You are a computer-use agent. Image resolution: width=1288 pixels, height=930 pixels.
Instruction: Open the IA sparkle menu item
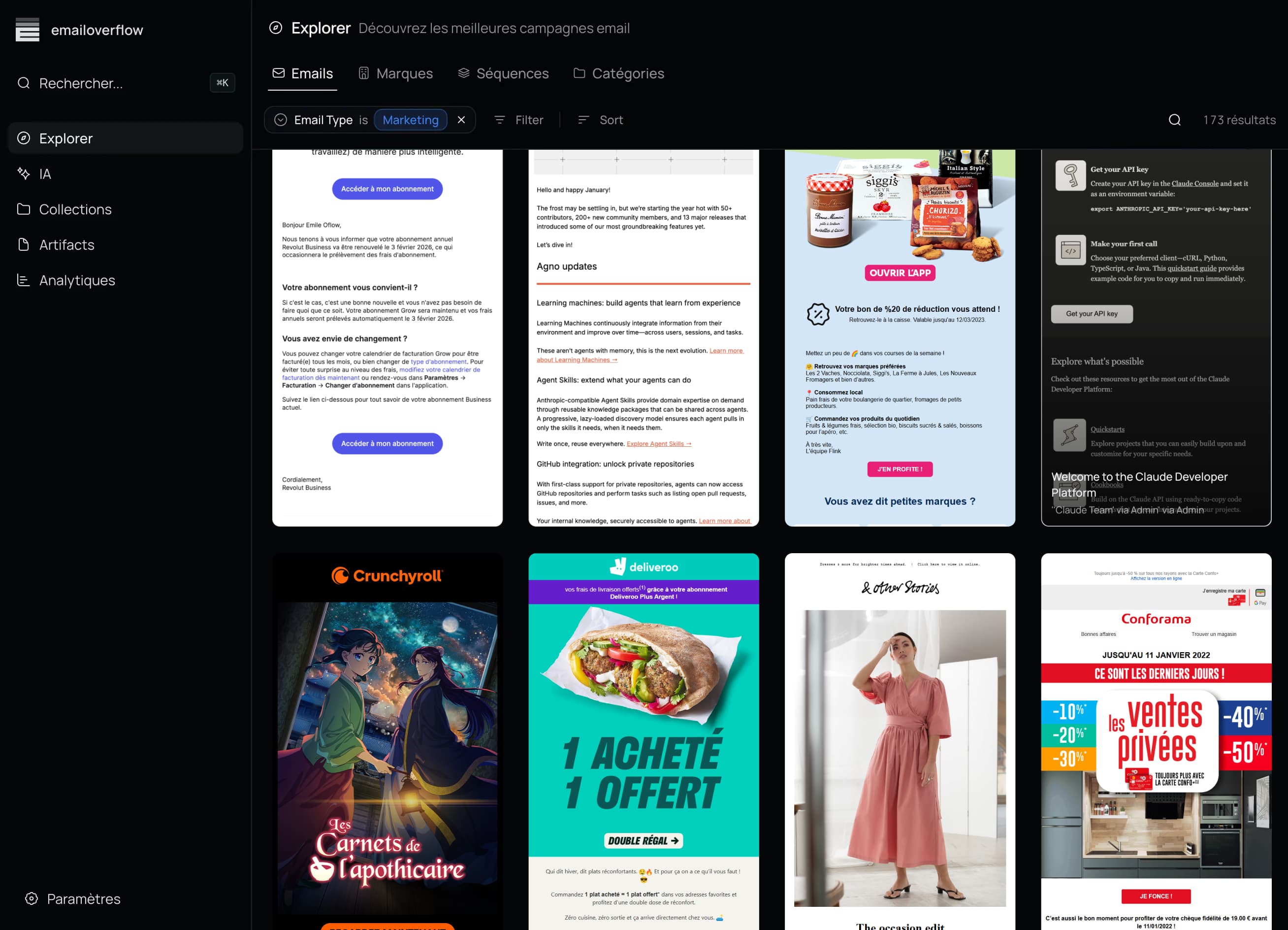45,174
